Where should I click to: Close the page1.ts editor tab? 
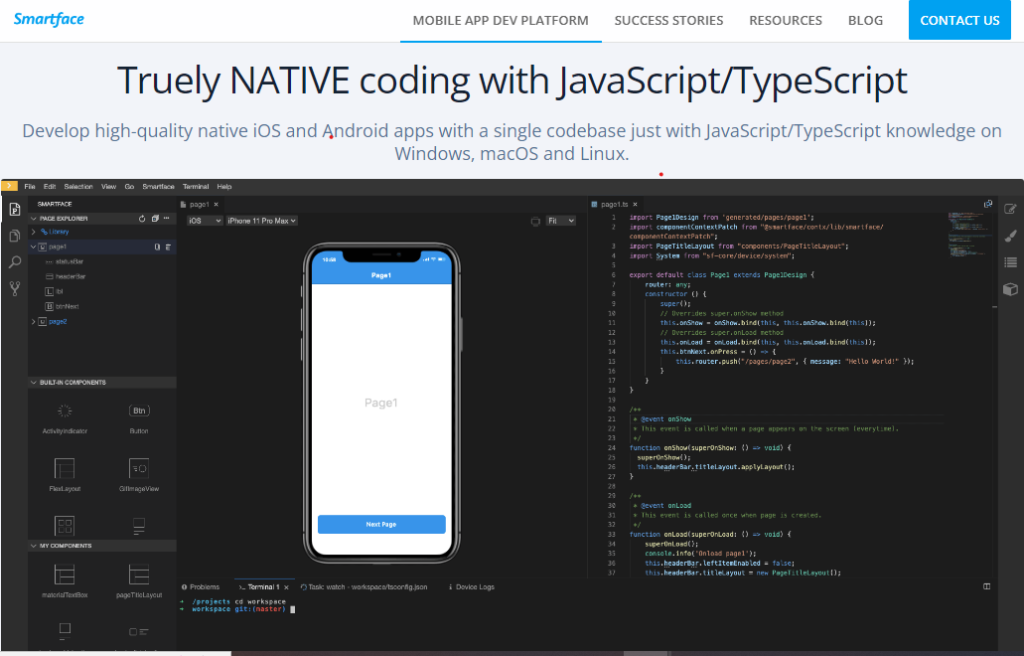tap(634, 205)
